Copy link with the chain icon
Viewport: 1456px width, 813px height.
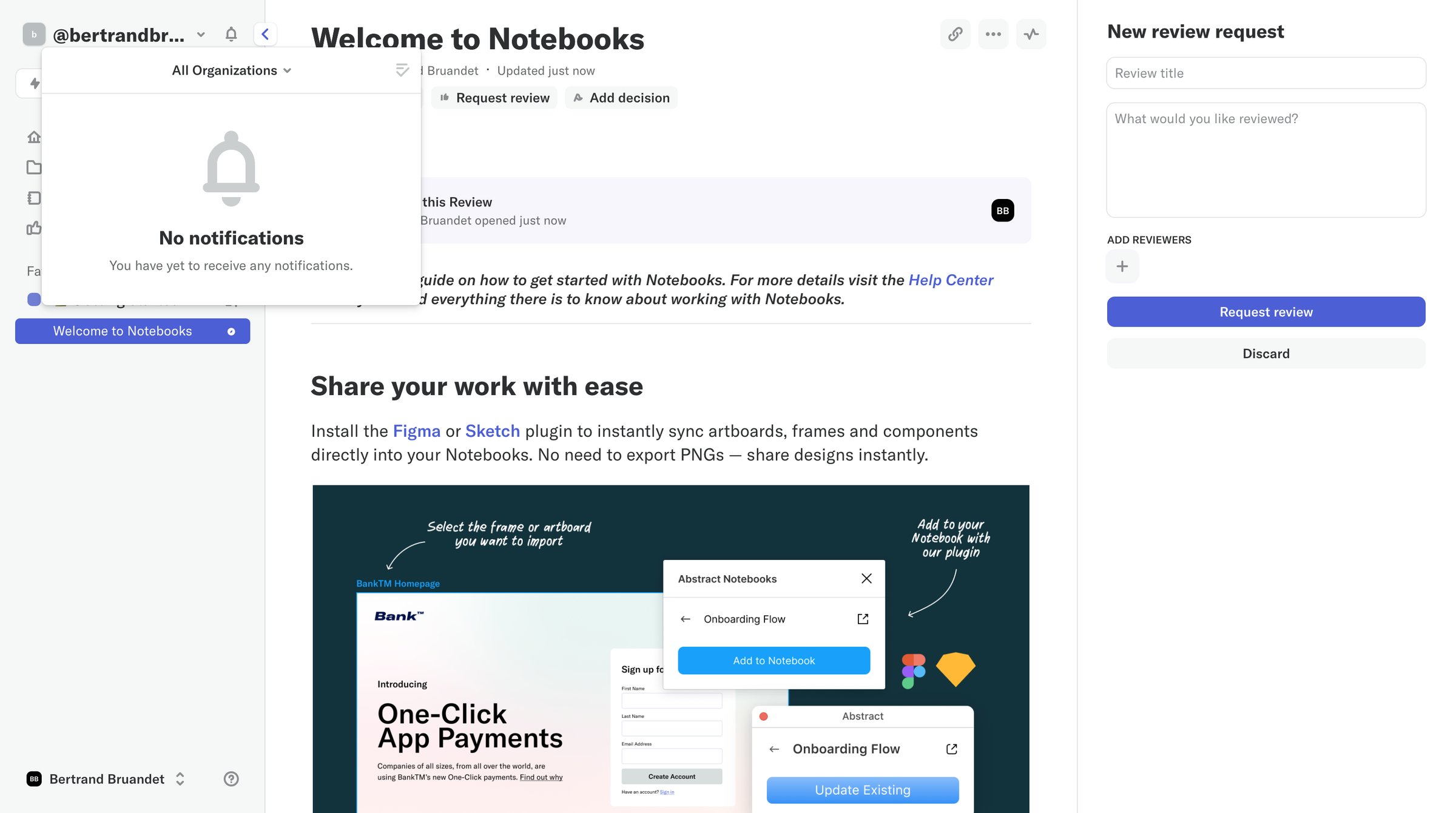(955, 34)
